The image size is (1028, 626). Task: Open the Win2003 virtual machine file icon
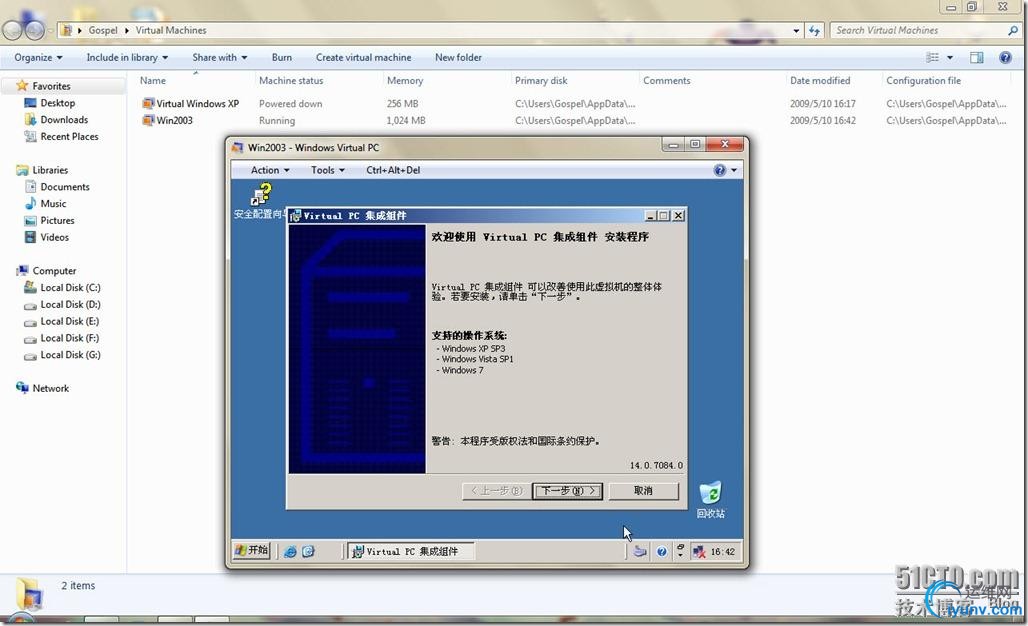tap(148, 121)
